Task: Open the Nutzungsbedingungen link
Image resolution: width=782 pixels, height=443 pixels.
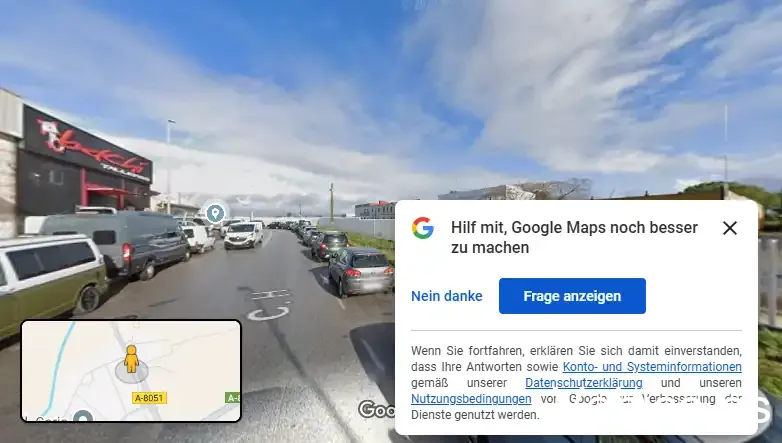Action: [471, 399]
